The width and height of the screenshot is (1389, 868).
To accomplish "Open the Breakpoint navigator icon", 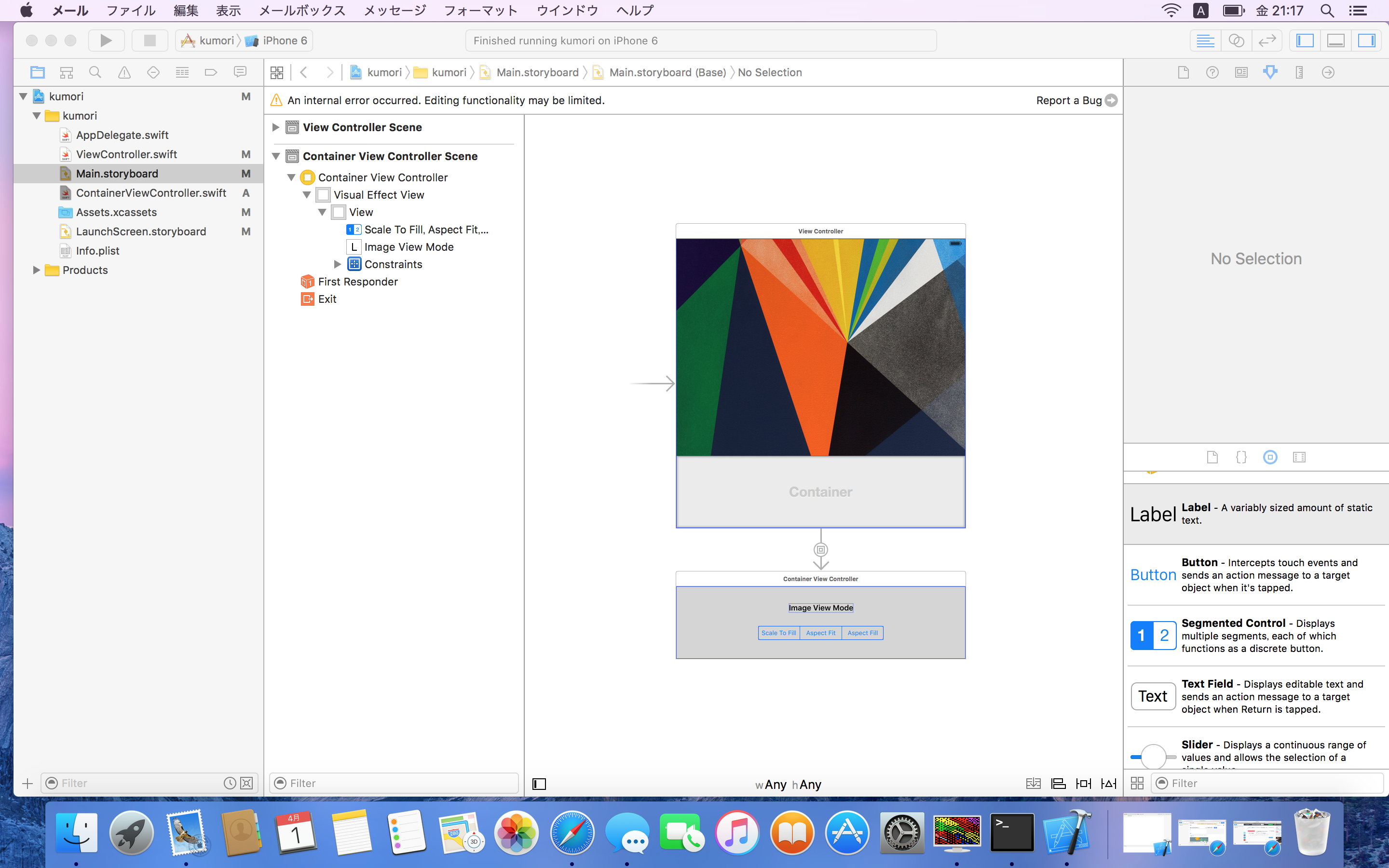I will click(x=211, y=72).
